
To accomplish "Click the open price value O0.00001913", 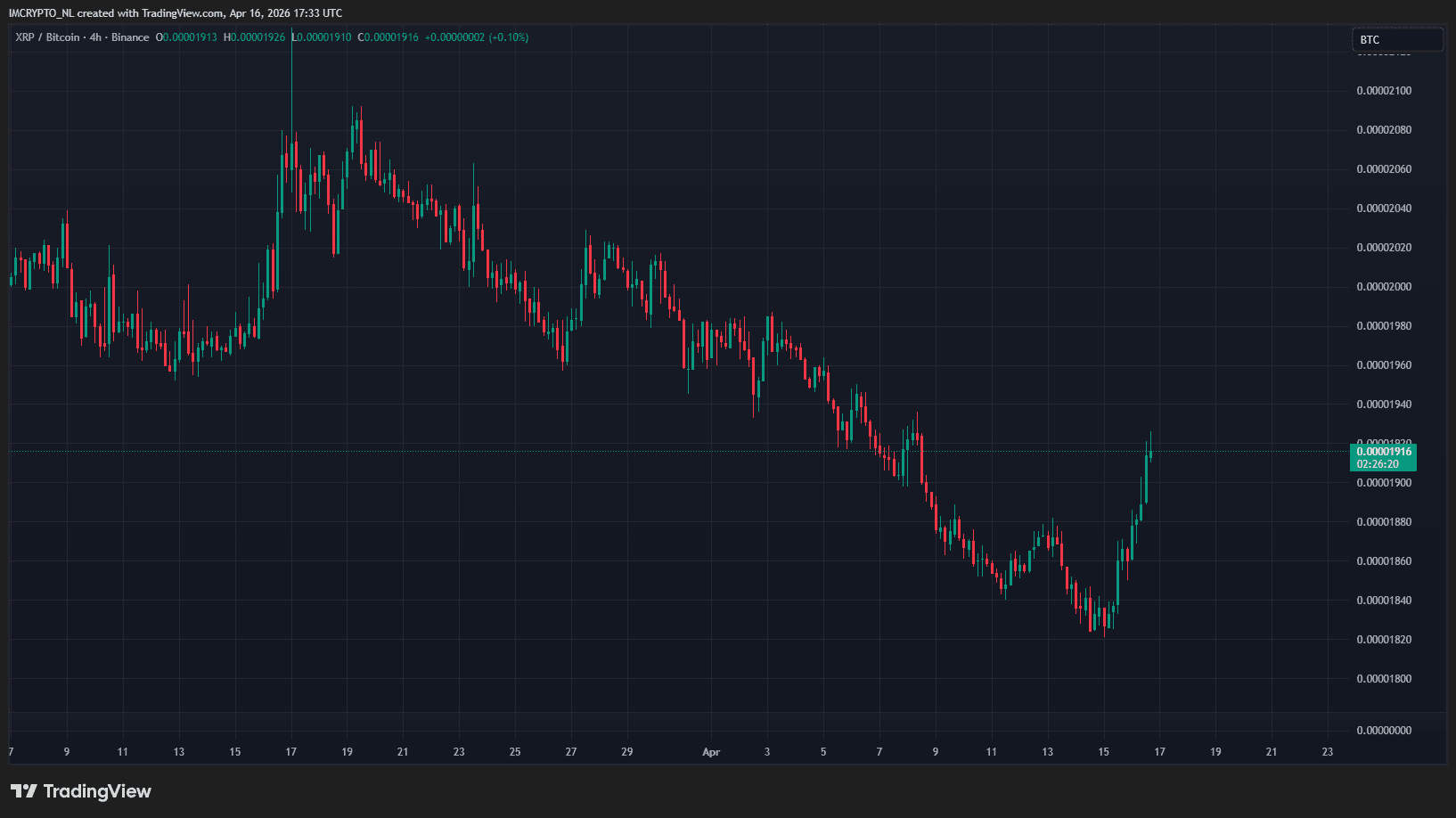I will (184, 37).
